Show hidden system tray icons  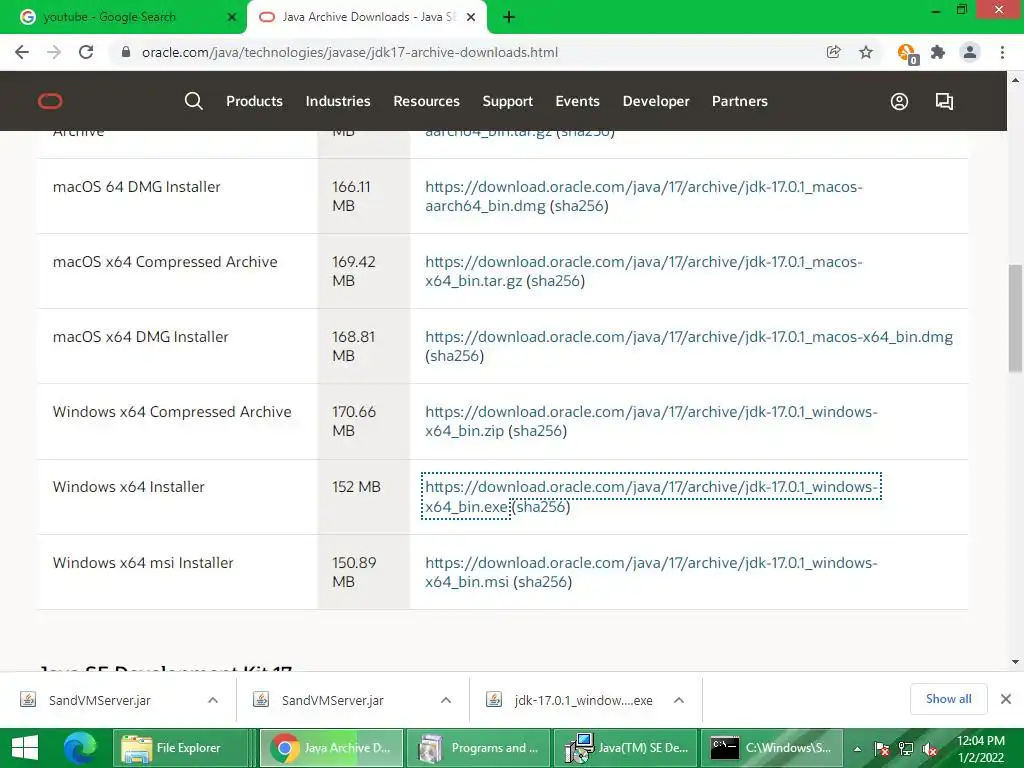tap(857, 749)
